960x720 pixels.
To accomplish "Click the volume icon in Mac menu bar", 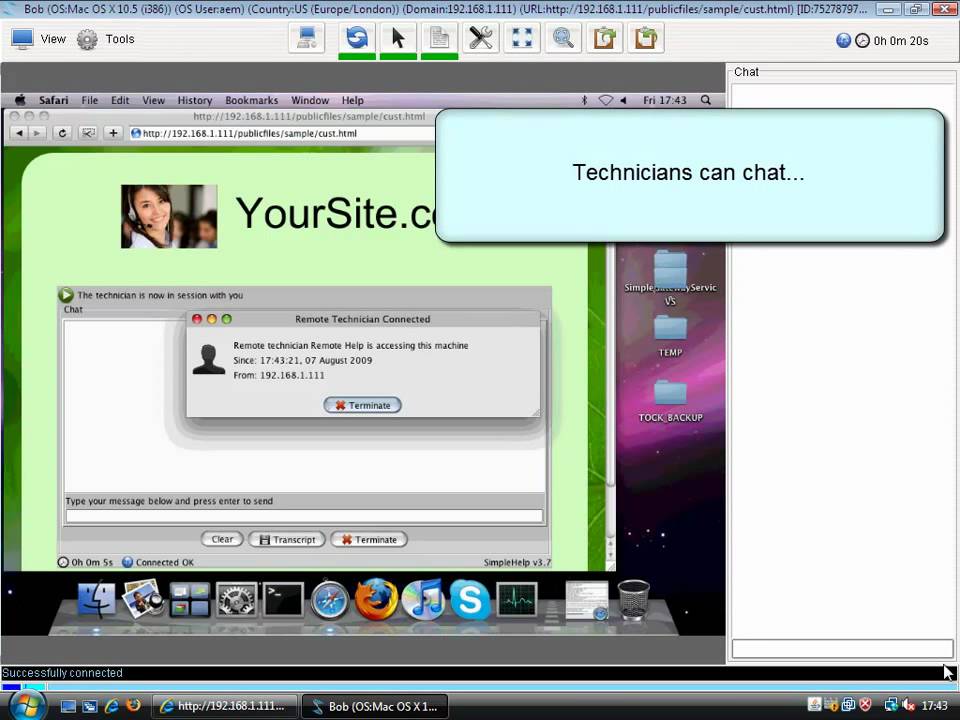I will (x=623, y=100).
